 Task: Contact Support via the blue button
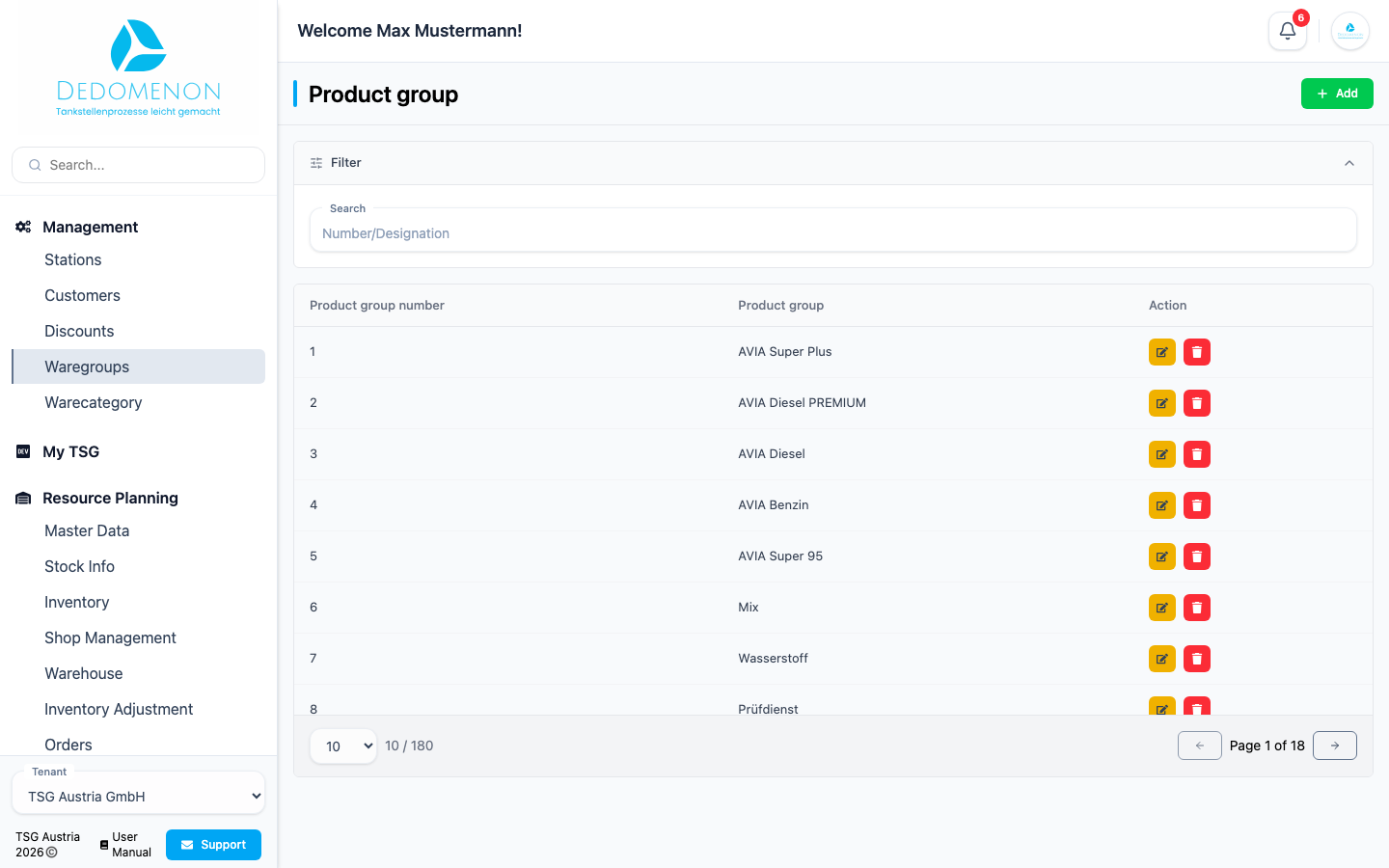click(x=213, y=845)
